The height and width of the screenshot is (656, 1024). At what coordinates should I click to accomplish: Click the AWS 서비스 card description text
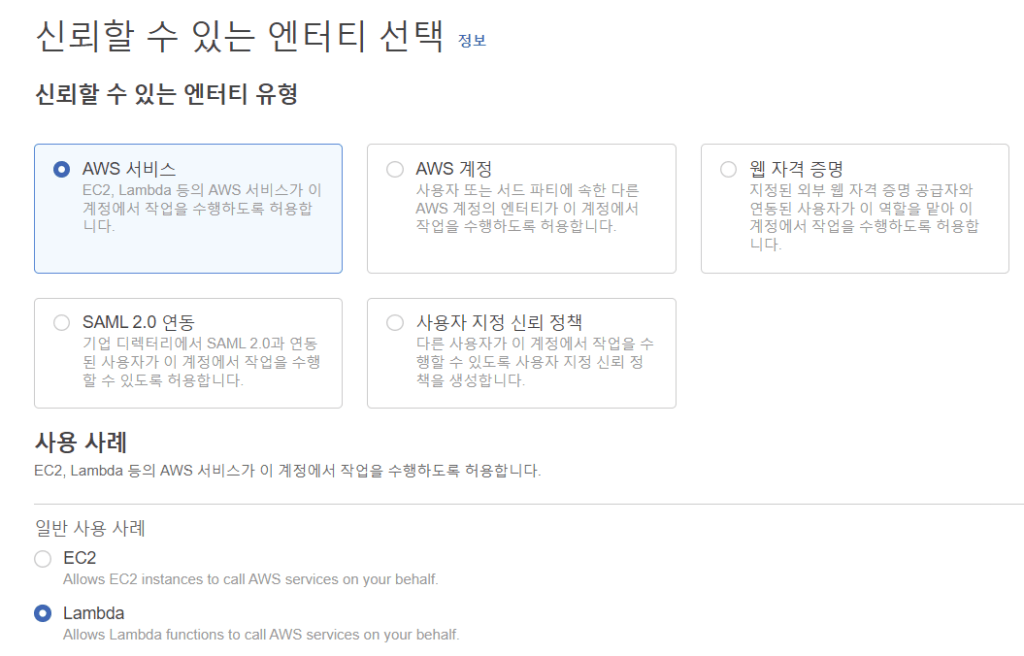coord(201,208)
